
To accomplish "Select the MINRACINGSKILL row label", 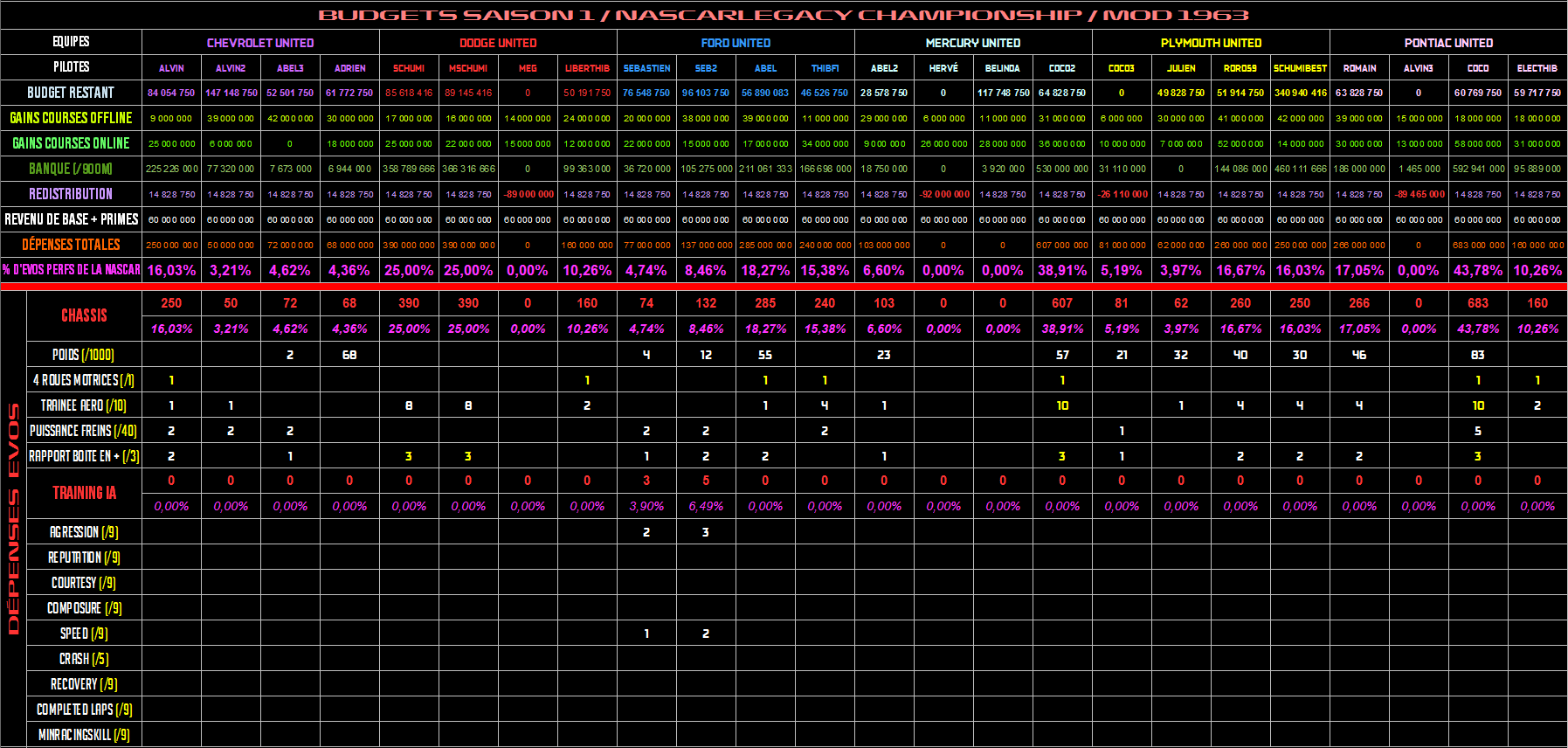I will pos(84,735).
